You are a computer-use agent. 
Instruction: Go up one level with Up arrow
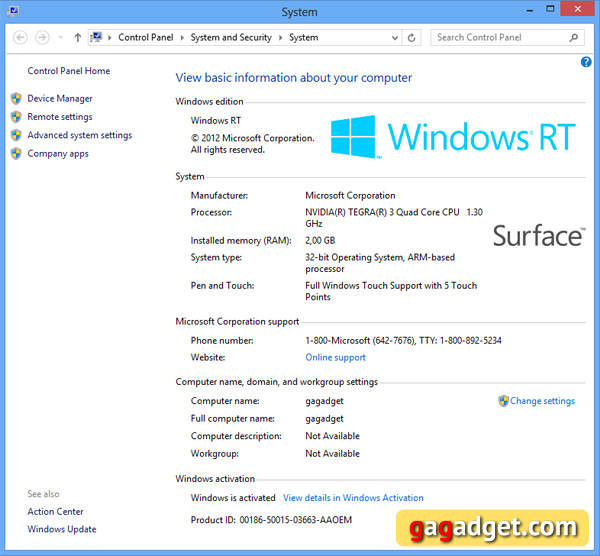[78, 38]
